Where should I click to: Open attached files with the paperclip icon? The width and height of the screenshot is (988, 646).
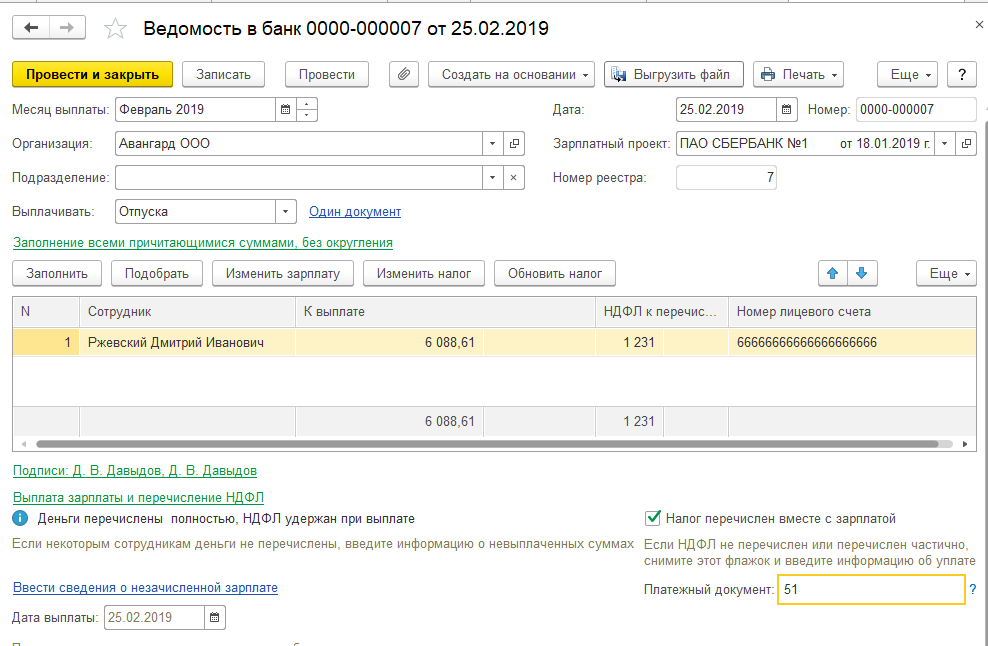[404, 74]
